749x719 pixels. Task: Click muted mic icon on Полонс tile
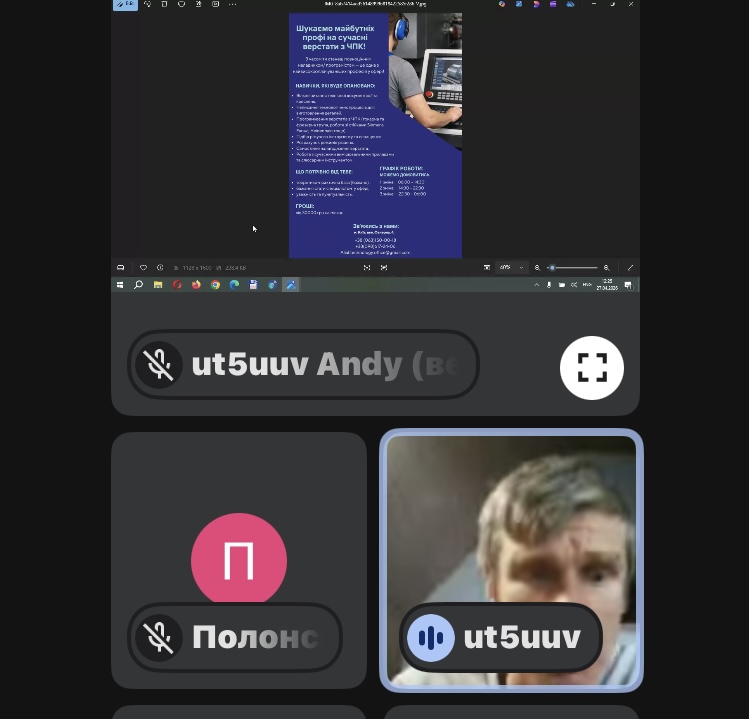(x=160, y=638)
